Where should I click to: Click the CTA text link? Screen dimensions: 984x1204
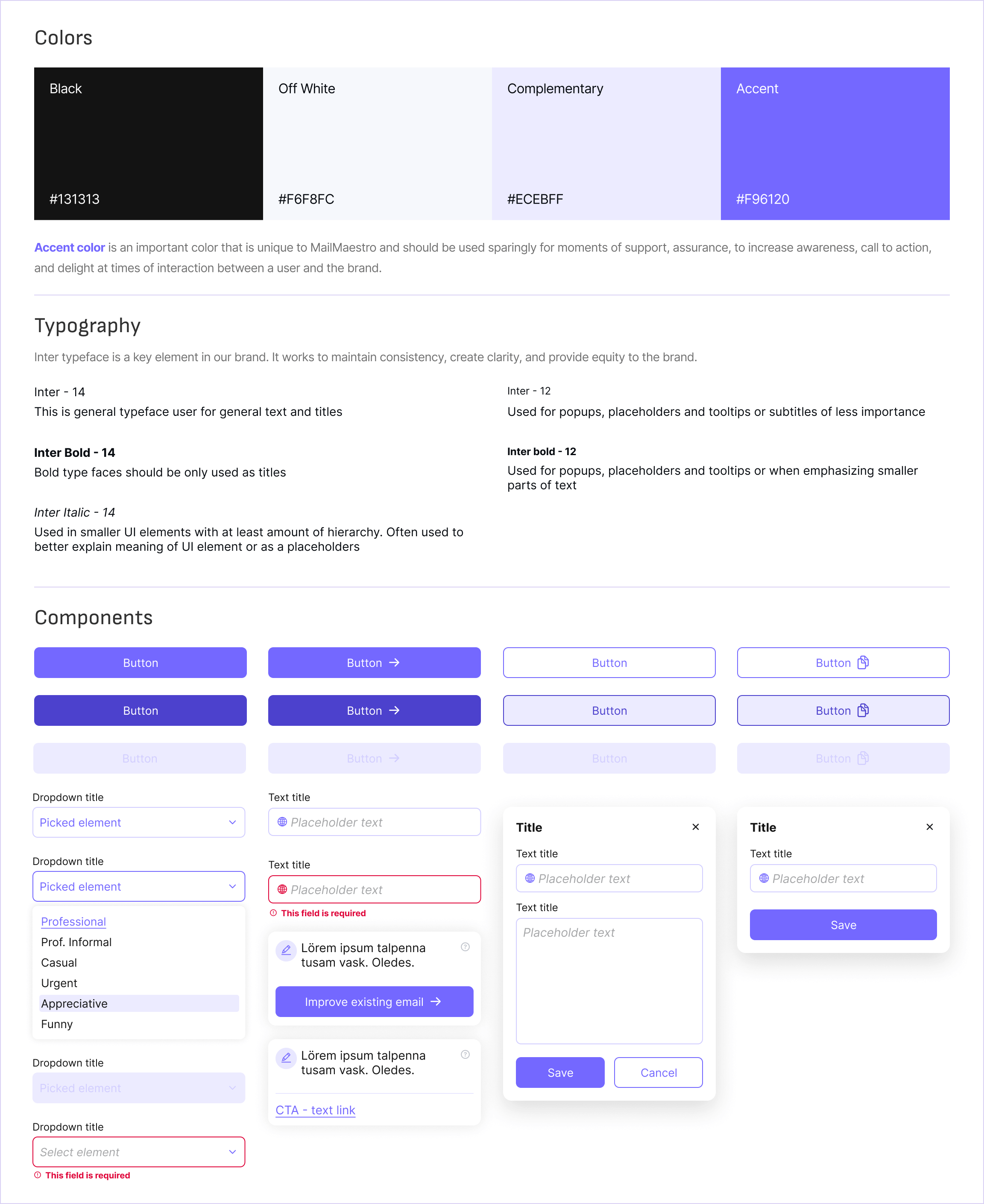(313, 1109)
